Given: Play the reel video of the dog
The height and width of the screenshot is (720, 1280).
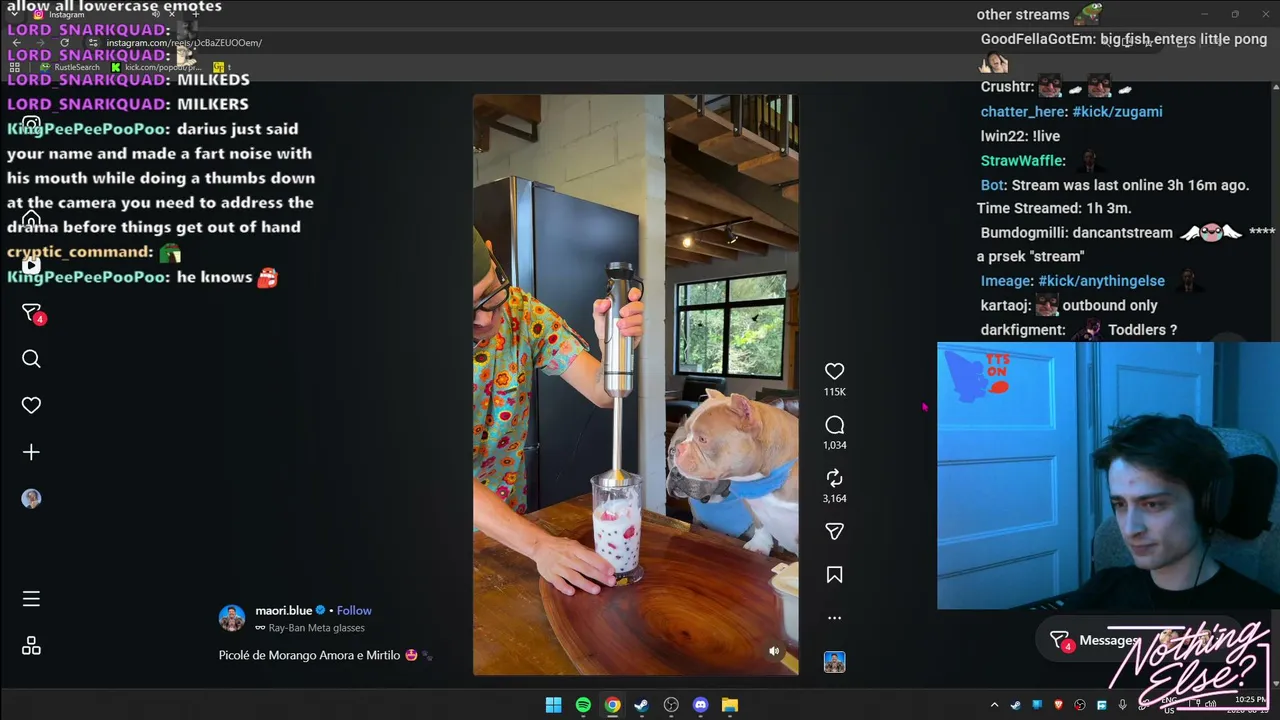Looking at the screenshot, I should (x=636, y=385).
